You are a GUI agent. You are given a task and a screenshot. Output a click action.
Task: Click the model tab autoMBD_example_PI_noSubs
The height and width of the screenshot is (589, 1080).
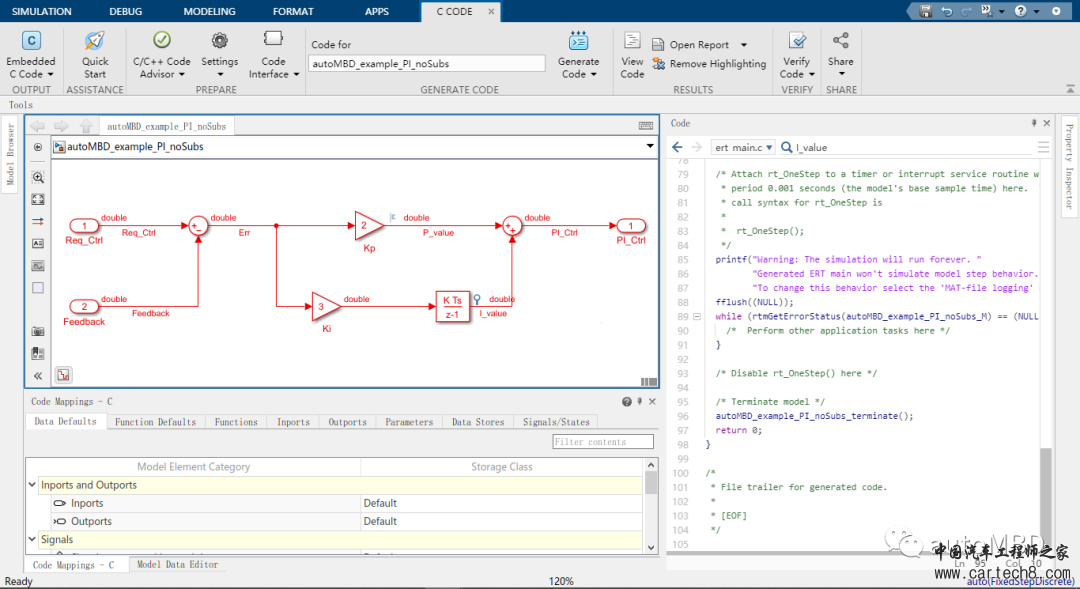coord(167,126)
